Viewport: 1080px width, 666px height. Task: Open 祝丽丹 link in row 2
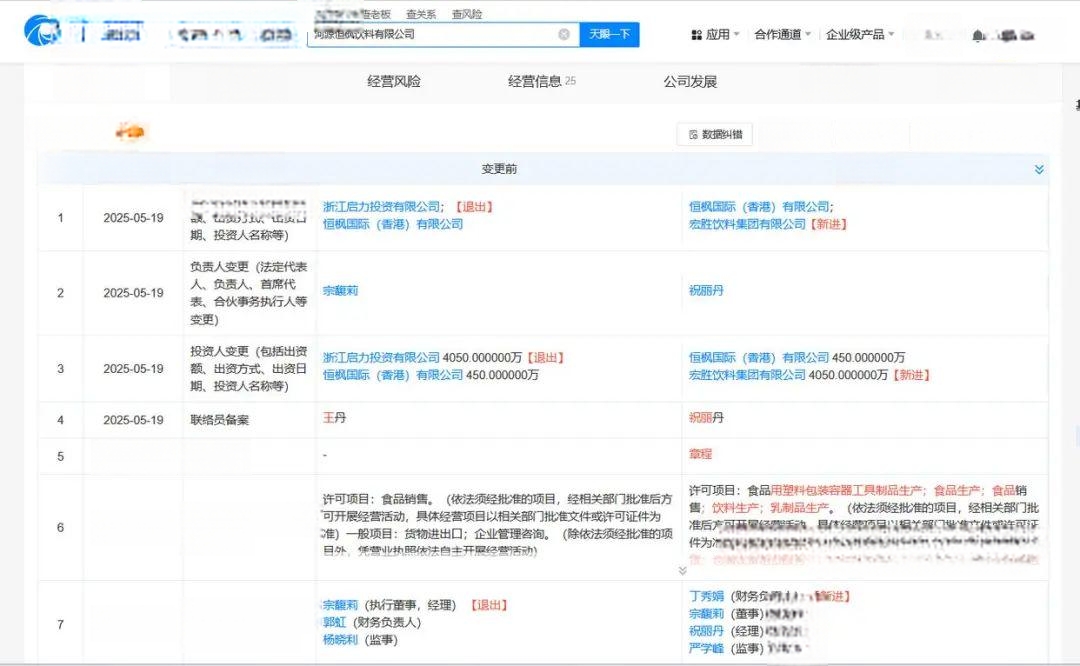pos(706,291)
